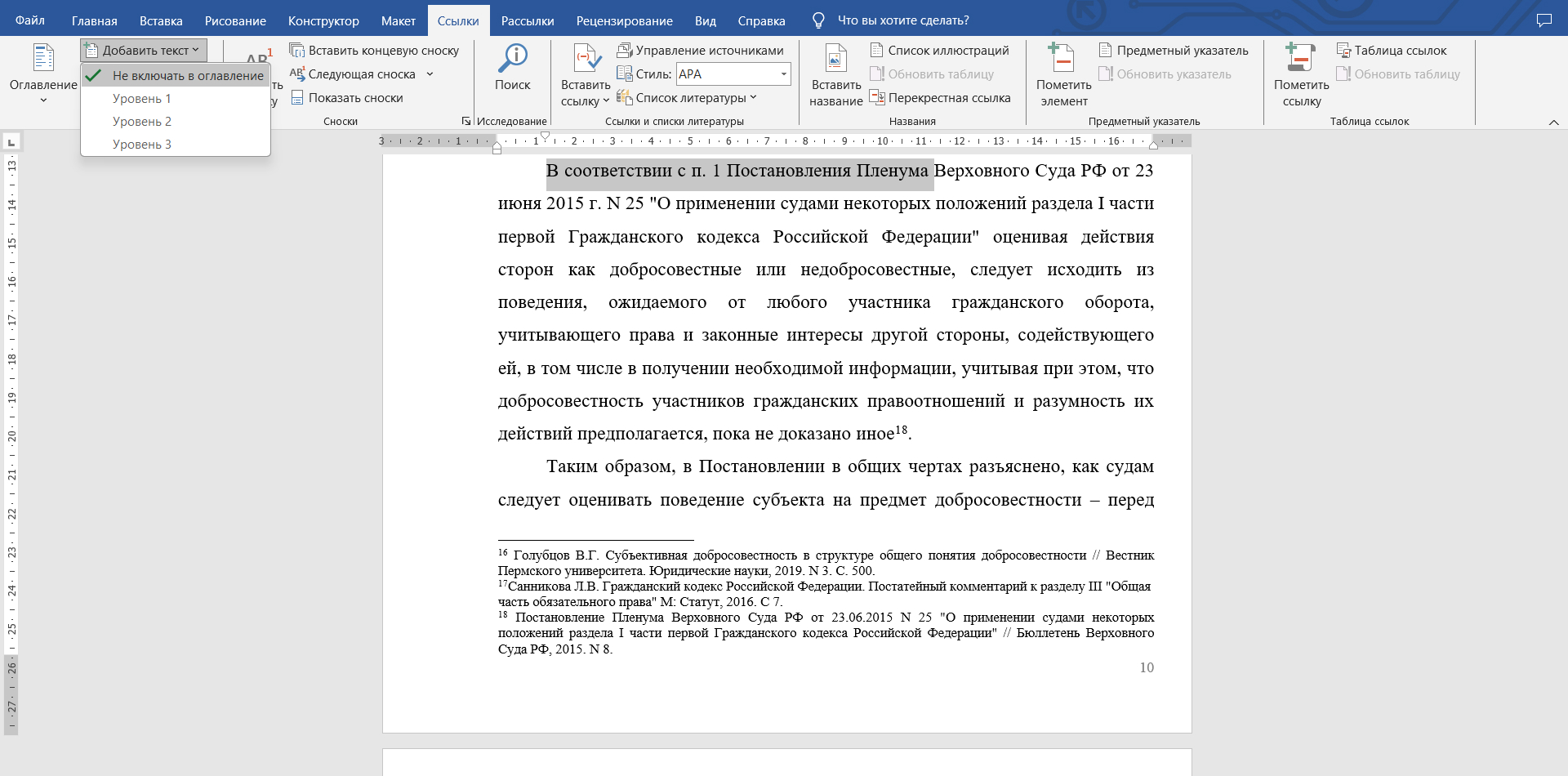
Task: Open the Файл tab
Action: click(30, 20)
